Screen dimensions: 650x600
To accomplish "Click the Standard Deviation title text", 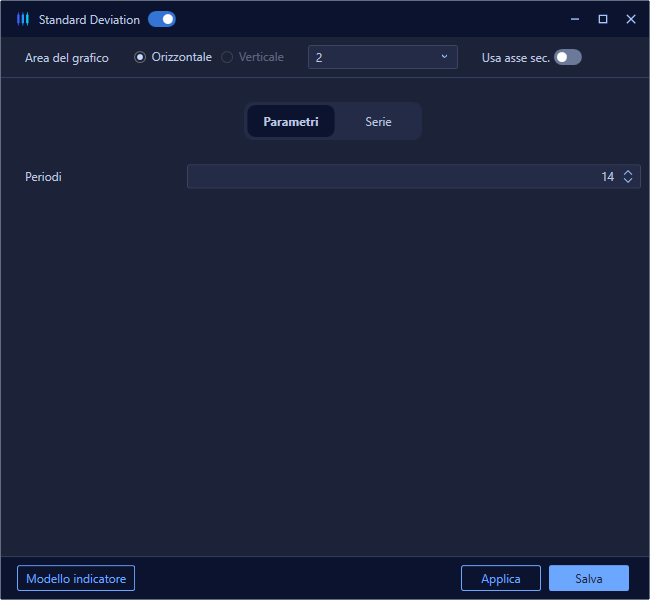I will (89, 19).
